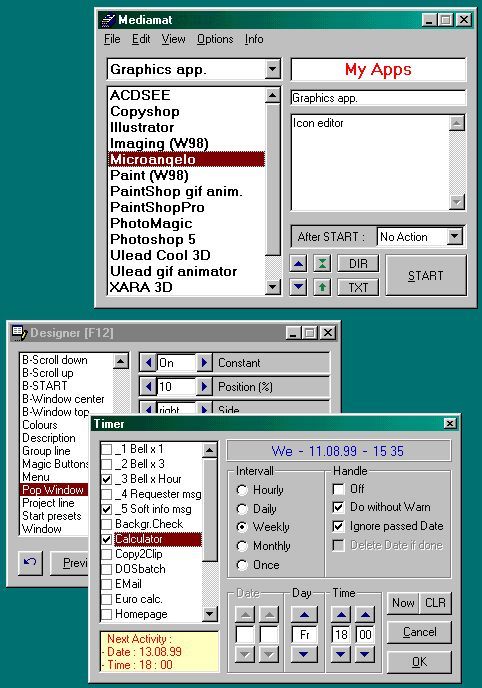482x688 pixels.
Task: Toggle Do without Warn checkbox
Action: 338,507
